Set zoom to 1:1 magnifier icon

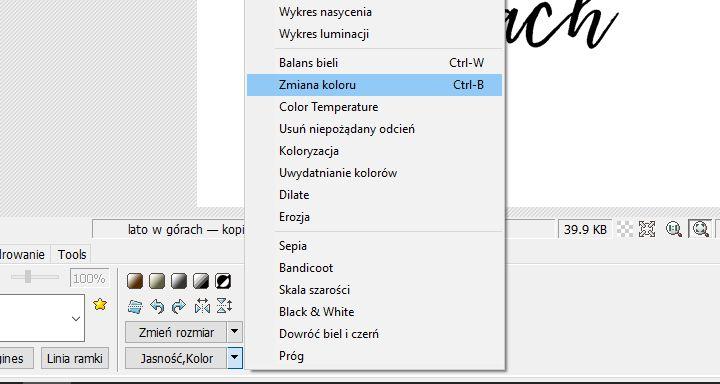674,229
